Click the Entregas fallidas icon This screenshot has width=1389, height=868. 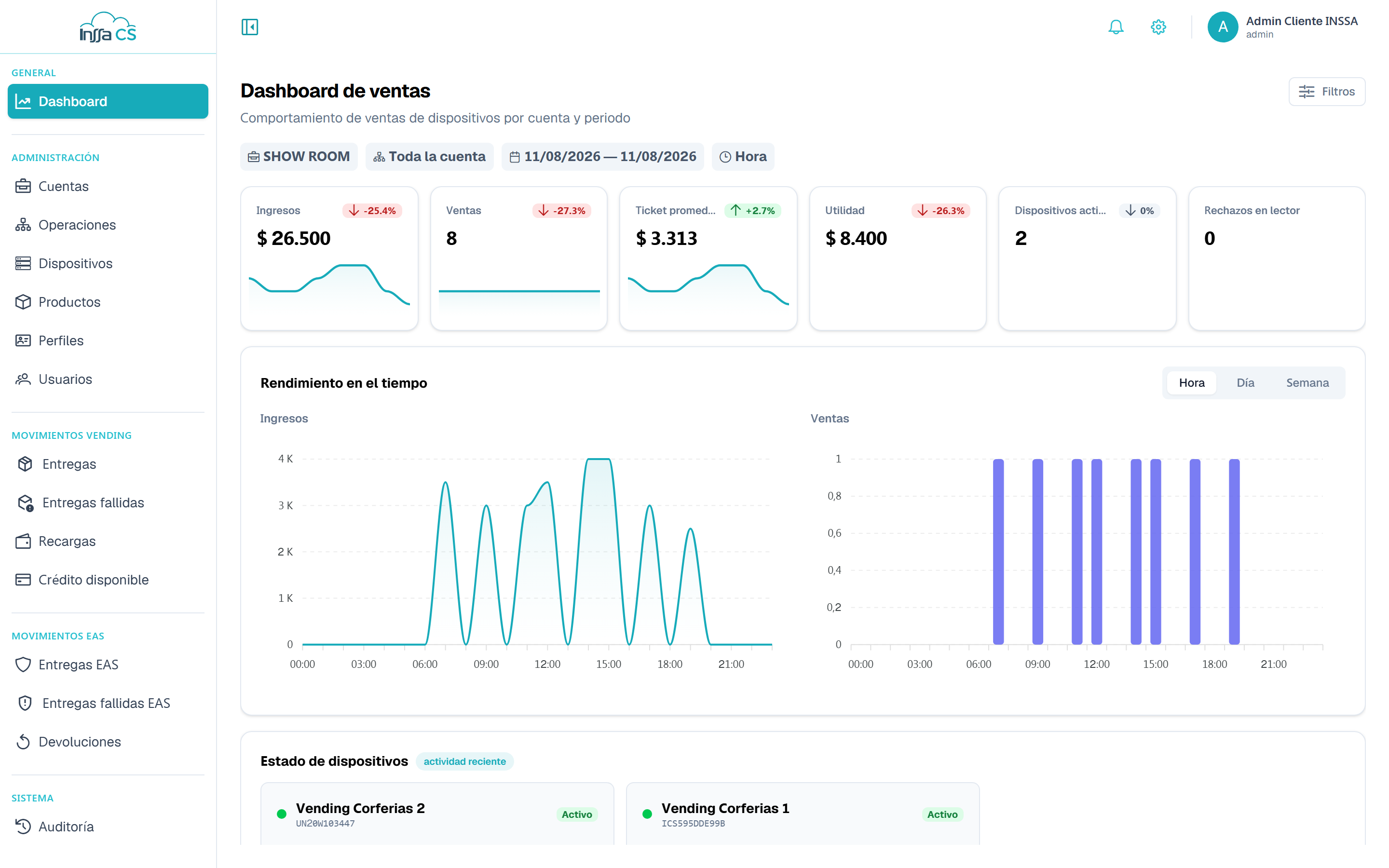click(x=25, y=503)
